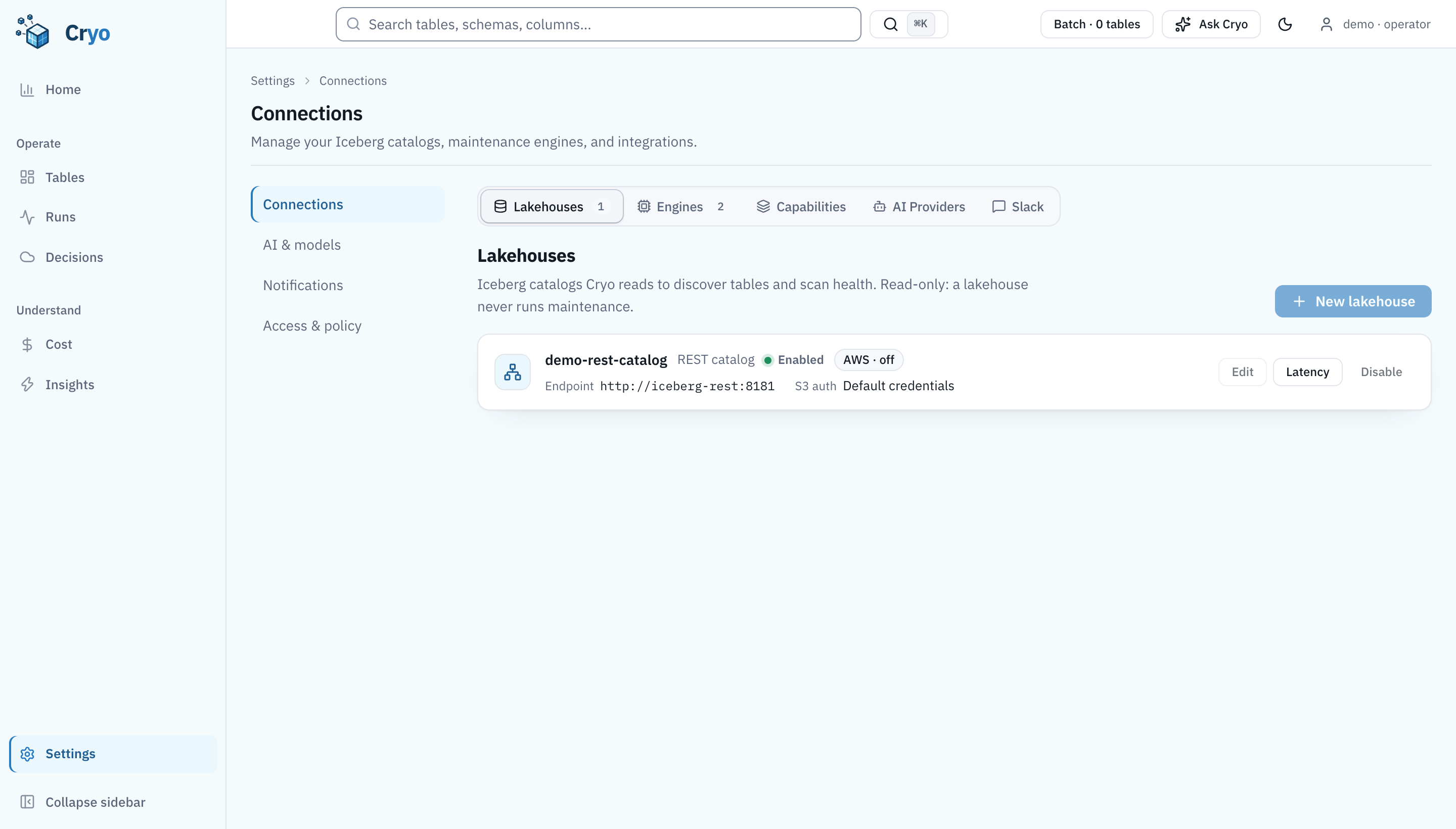The image size is (1456, 829).
Task: Click the Settings breadcrumb link
Action: coord(273,81)
